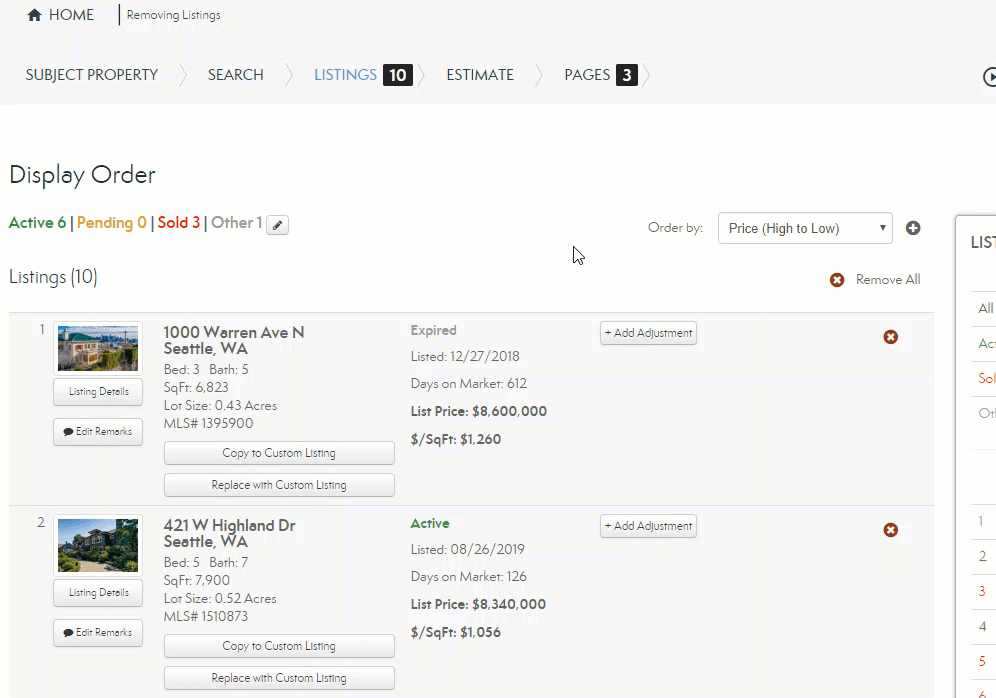Viewport: 996px width, 698px height.
Task: Click the play icon at top right
Action: tap(989, 76)
